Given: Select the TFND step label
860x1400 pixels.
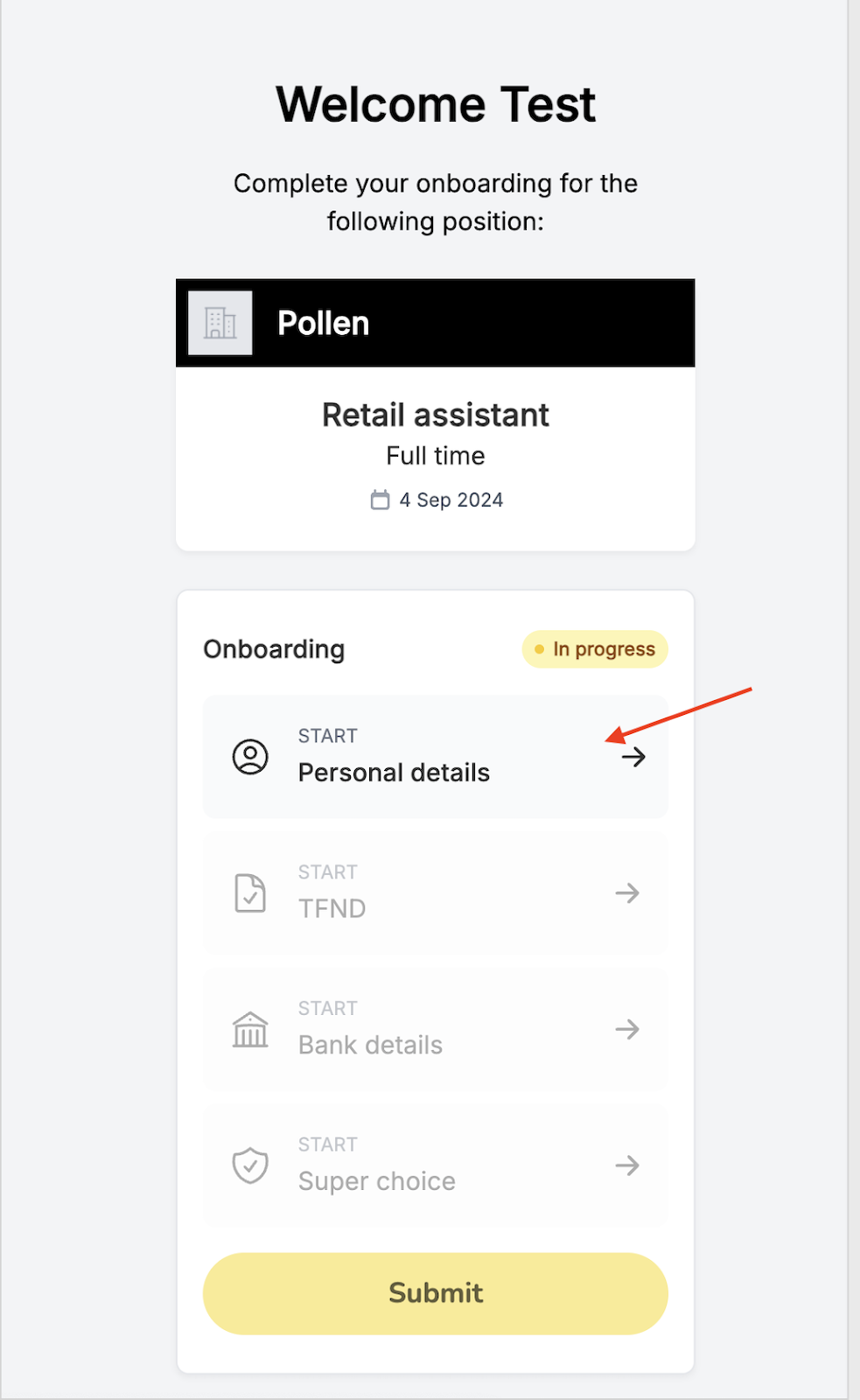Looking at the screenshot, I should click(332, 909).
